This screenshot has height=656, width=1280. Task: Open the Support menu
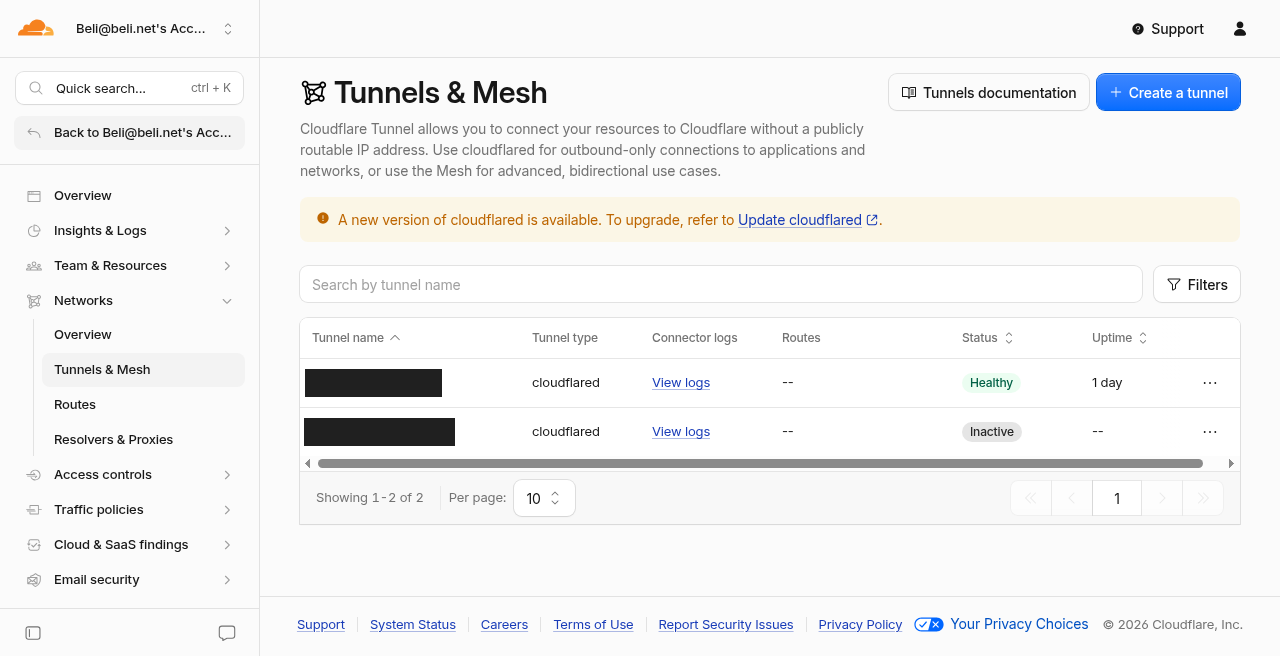coord(1167,29)
